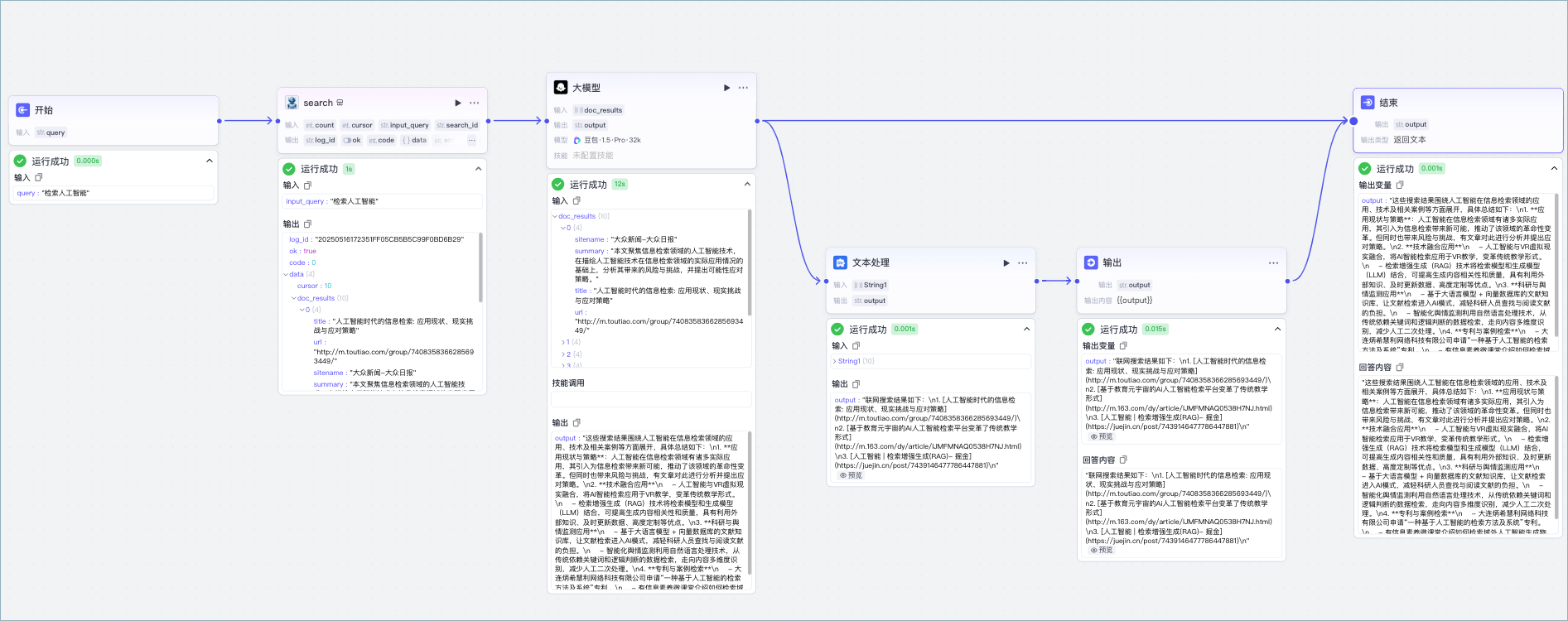Open the search node more options menu
The image size is (1568, 621).
(x=474, y=103)
